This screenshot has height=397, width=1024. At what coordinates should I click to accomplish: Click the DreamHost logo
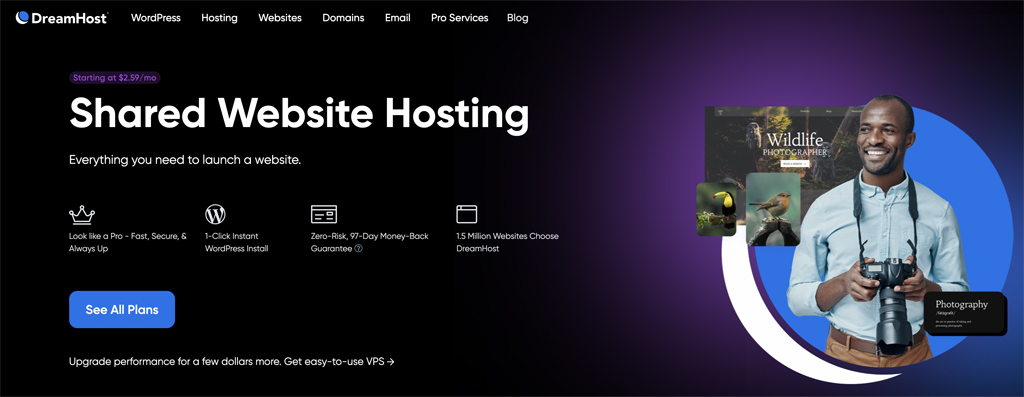[61, 18]
